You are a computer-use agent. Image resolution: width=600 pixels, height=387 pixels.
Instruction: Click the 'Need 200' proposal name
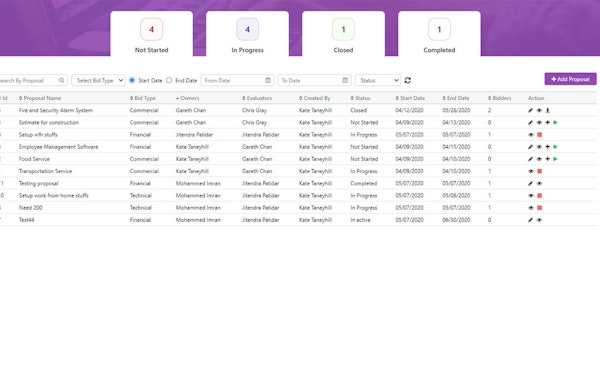point(31,208)
